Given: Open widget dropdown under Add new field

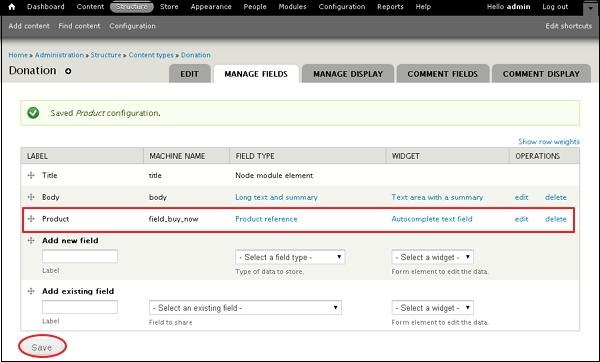Looking at the screenshot, I should [x=432, y=257].
